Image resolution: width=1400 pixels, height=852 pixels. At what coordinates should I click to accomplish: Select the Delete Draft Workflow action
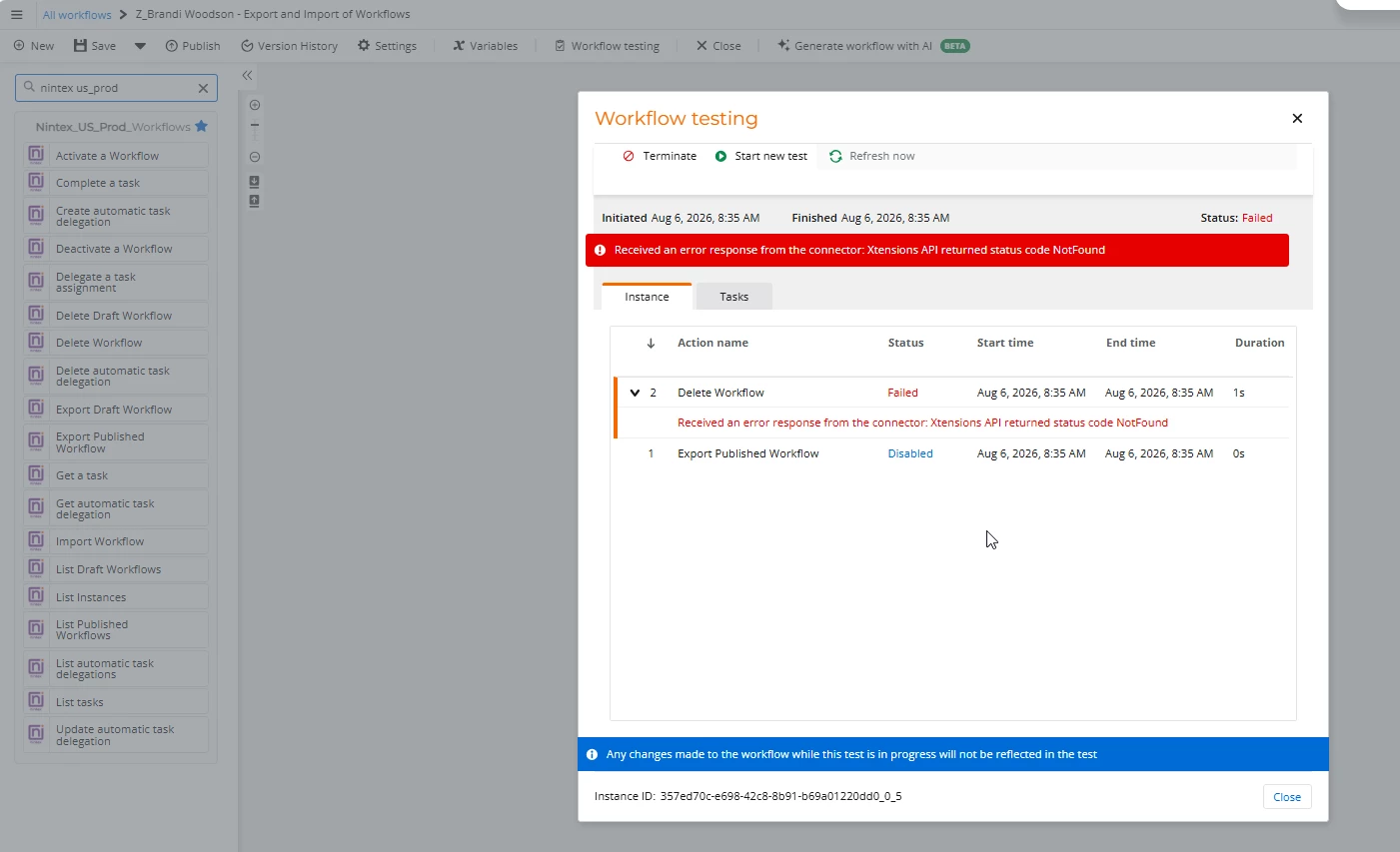click(116, 316)
